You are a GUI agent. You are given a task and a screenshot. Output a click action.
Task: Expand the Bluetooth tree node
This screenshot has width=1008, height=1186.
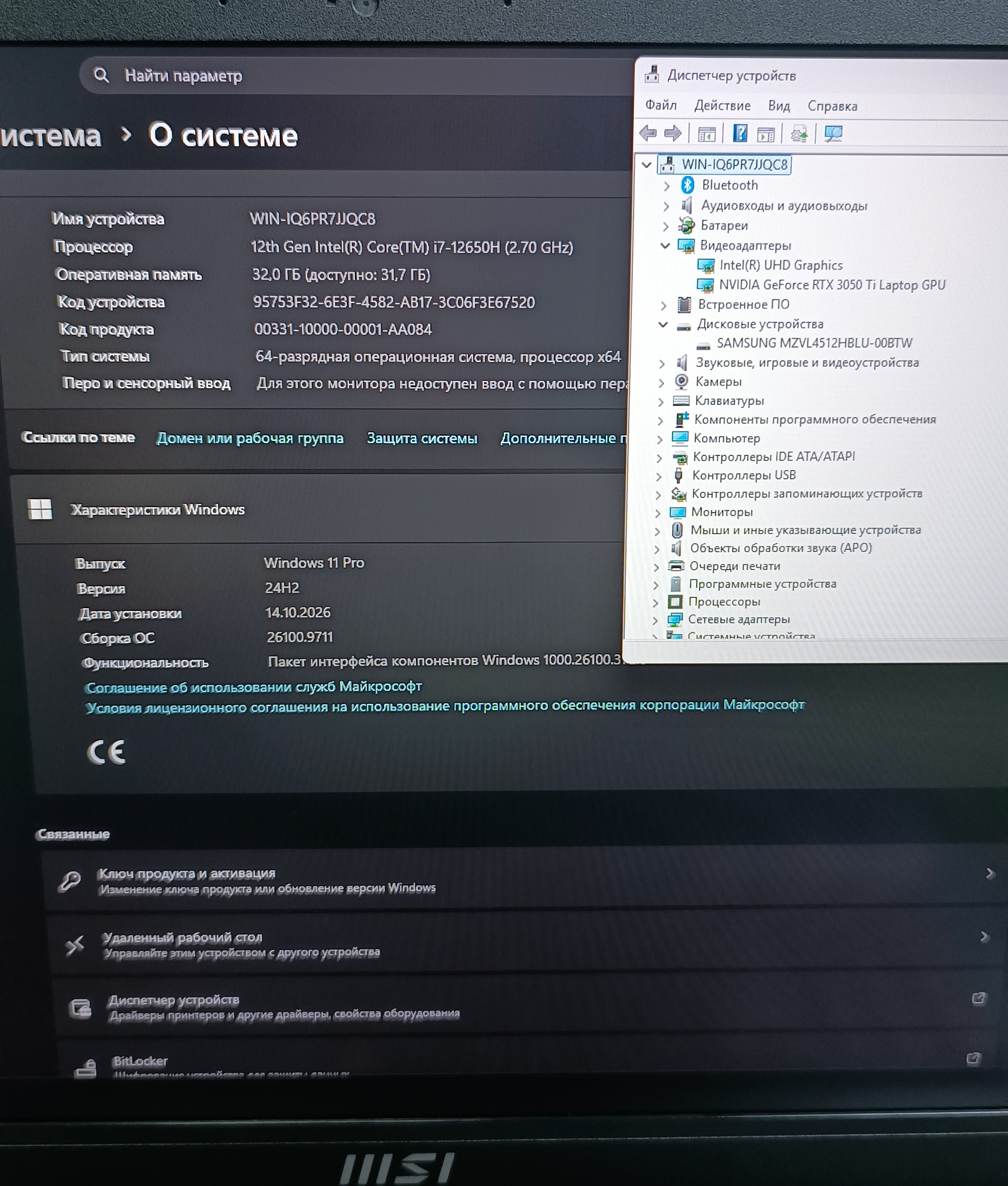[667, 186]
